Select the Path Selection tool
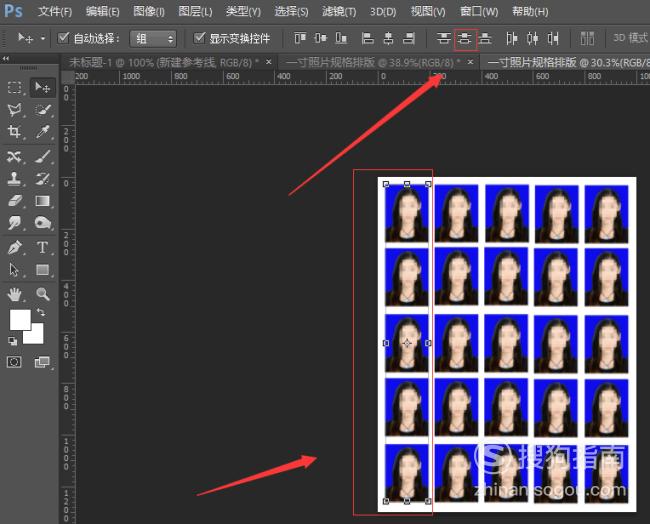650x524 pixels. [x=15, y=270]
